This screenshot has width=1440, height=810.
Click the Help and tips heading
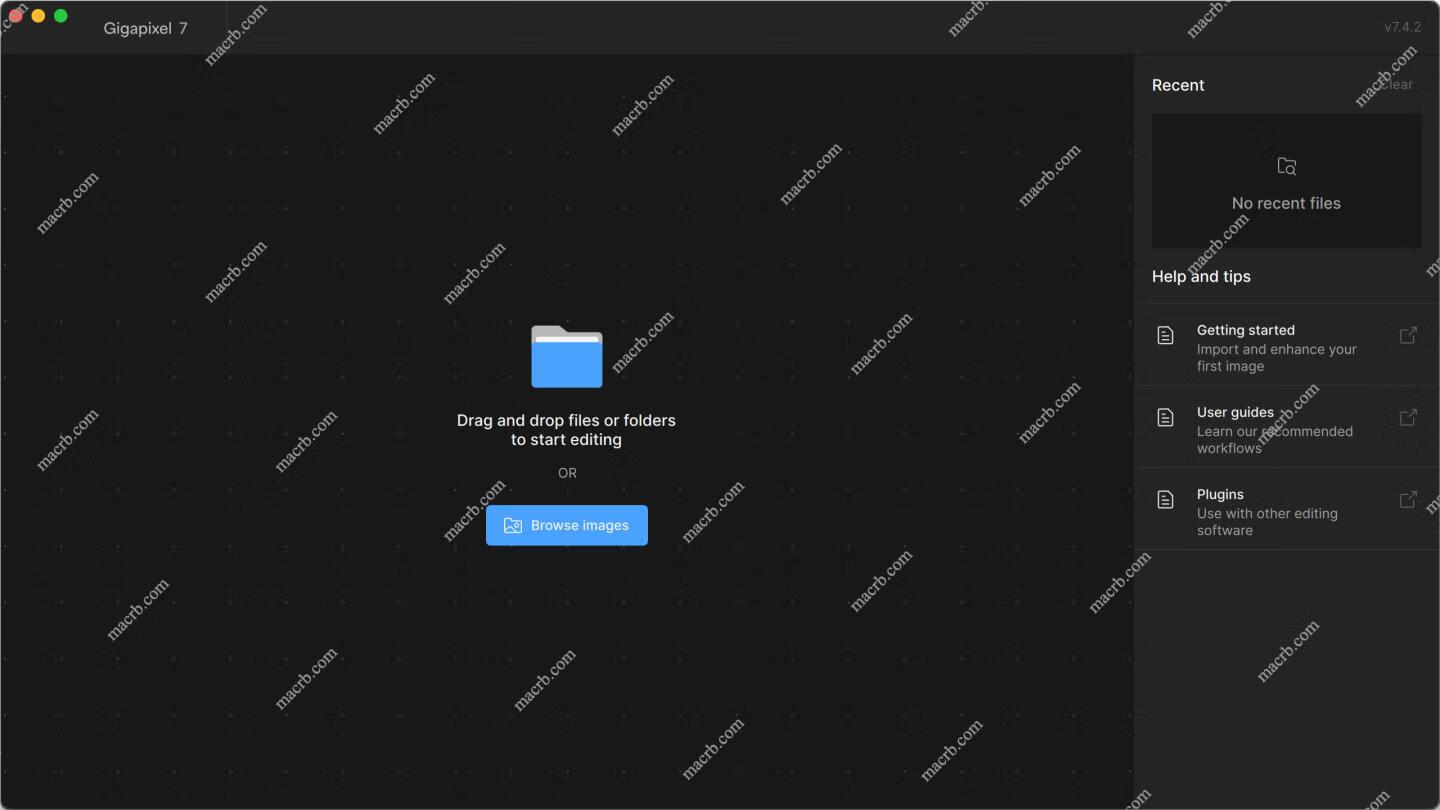pos(1201,277)
